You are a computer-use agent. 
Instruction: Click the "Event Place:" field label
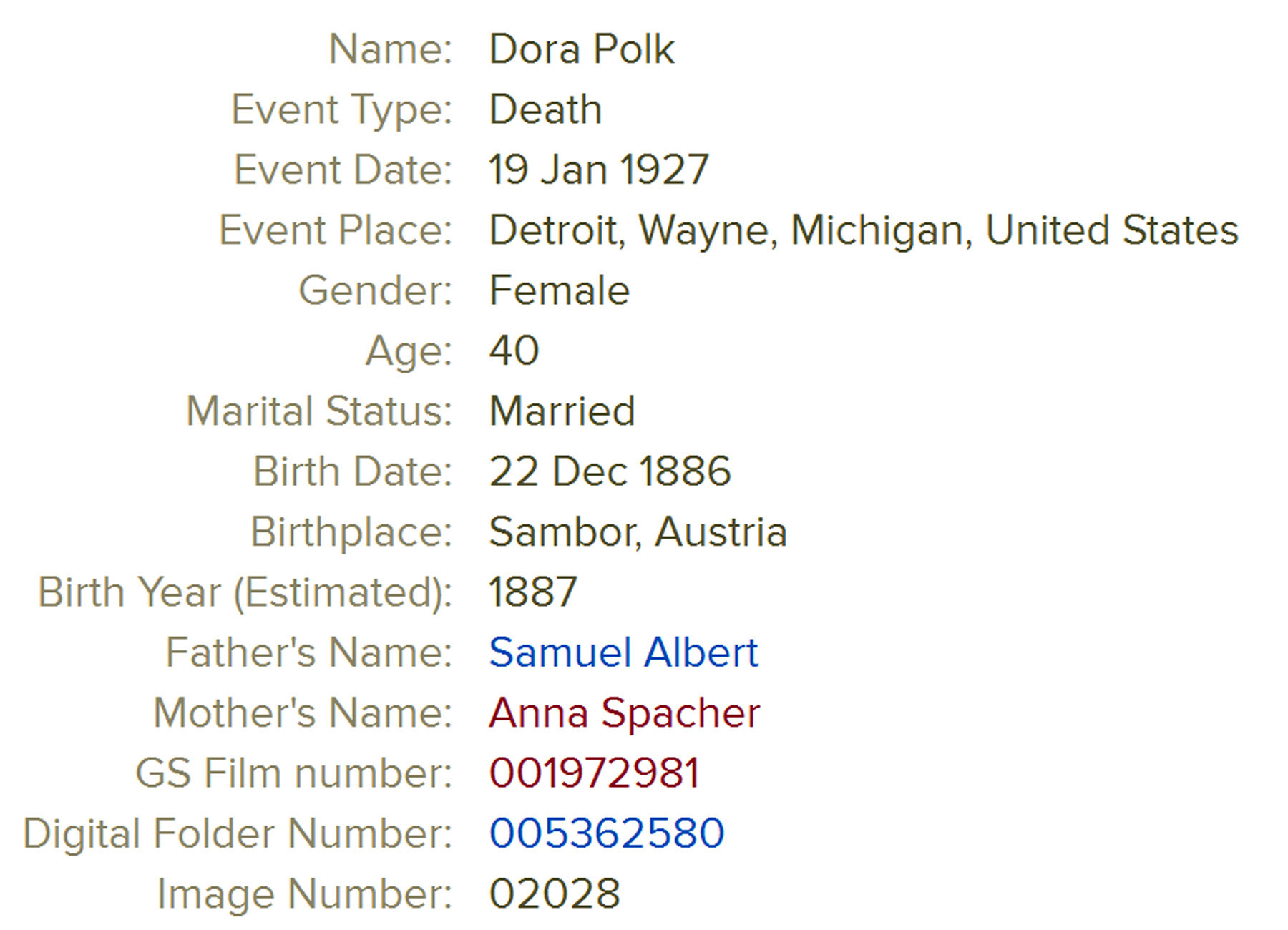pos(336,230)
